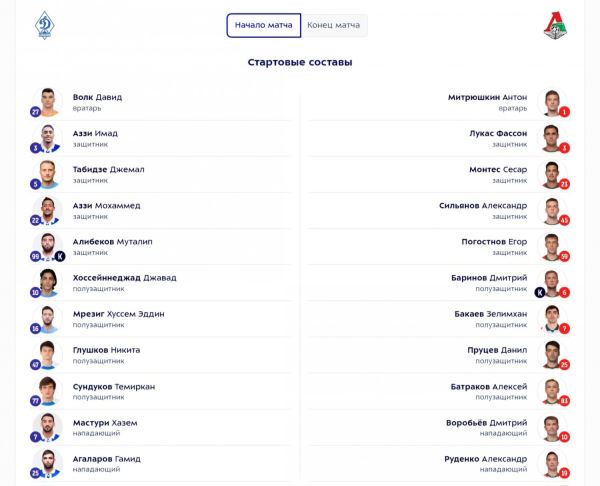This screenshot has height=486, width=600.
Task: Open the Монтес Сесар player link
Action: (498, 169)
